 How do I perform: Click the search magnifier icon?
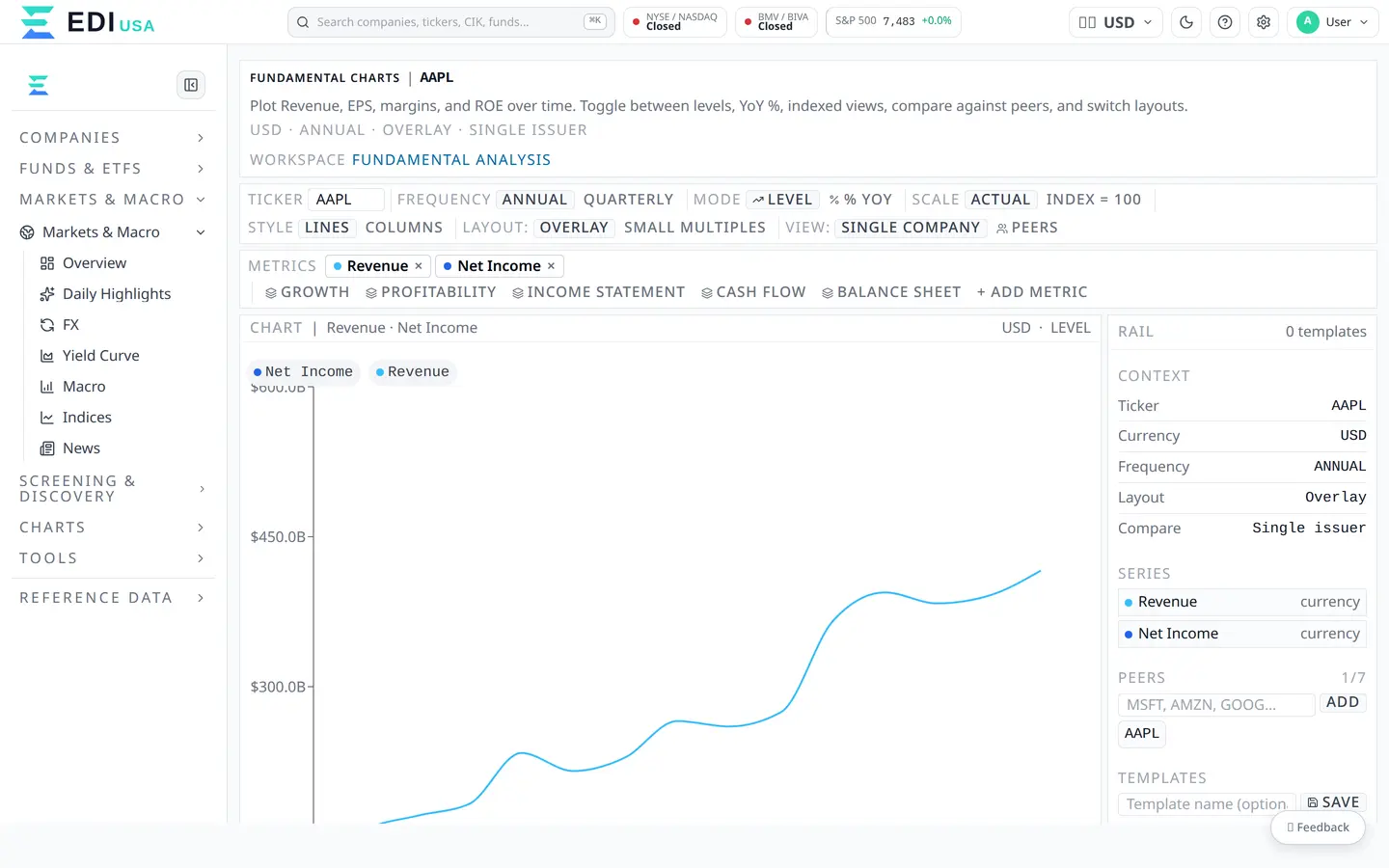[303, 22]
